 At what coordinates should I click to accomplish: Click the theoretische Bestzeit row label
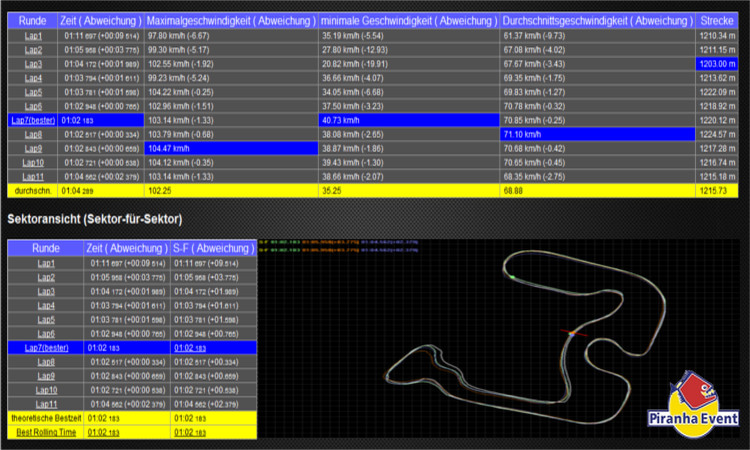tap(46, 418)
